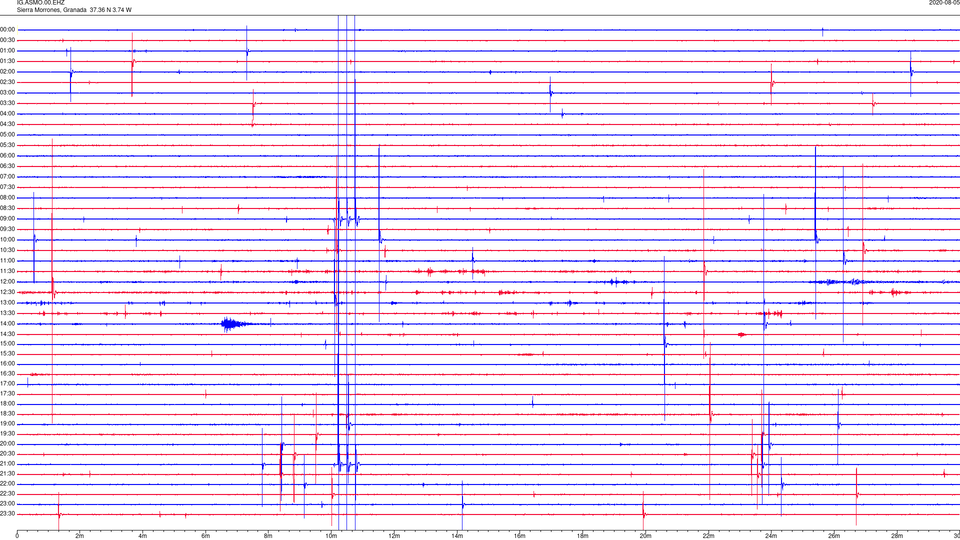The width and height of the screenshot is (960, 540).
Task: Click the 09:00 trace time label
Action: point(8,219)
